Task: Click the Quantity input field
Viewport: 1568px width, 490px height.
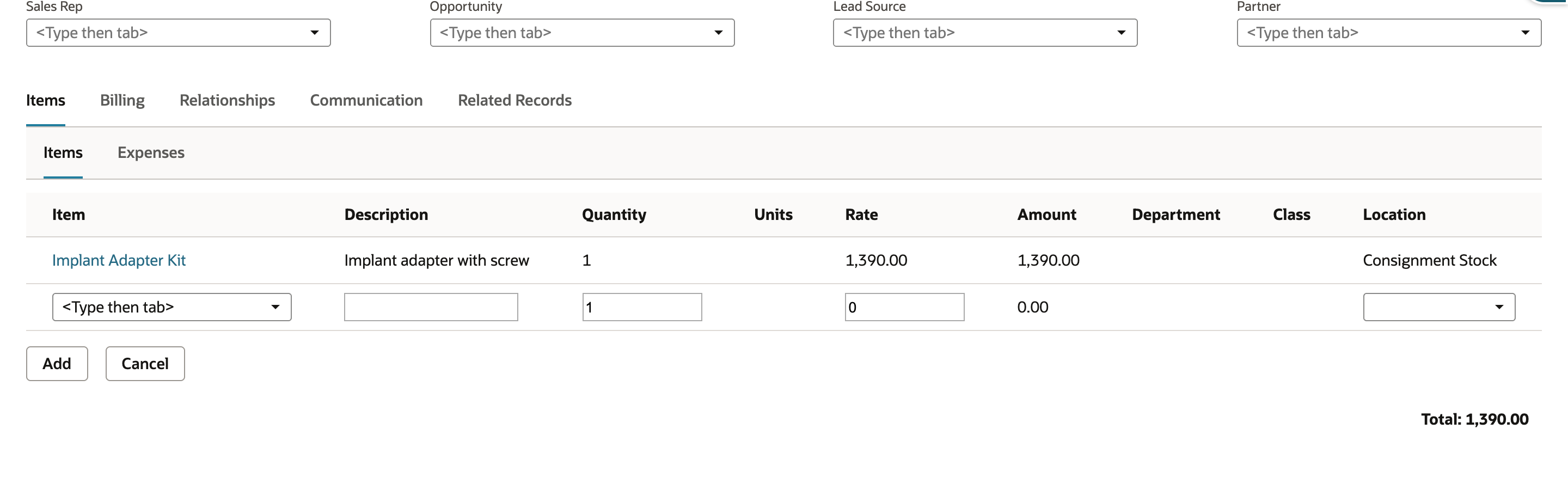Action: click(642, 308)
